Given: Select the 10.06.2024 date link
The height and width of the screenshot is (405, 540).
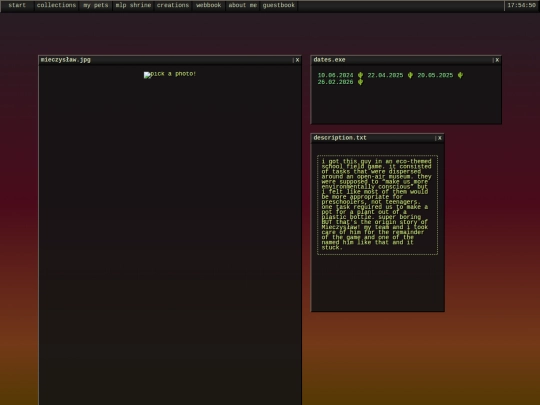Looking at the screenshot, I should (x=335, y=75).
